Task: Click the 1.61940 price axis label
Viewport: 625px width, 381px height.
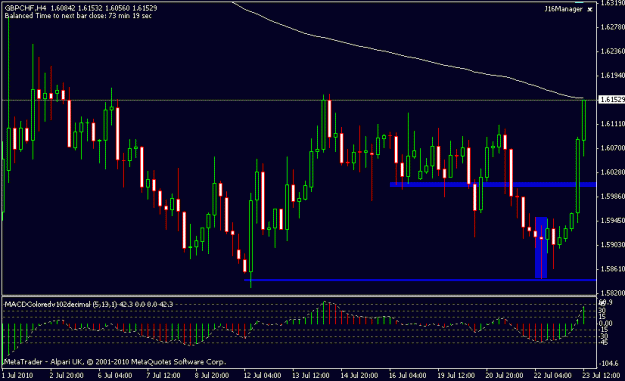Action: pos(612,75)
